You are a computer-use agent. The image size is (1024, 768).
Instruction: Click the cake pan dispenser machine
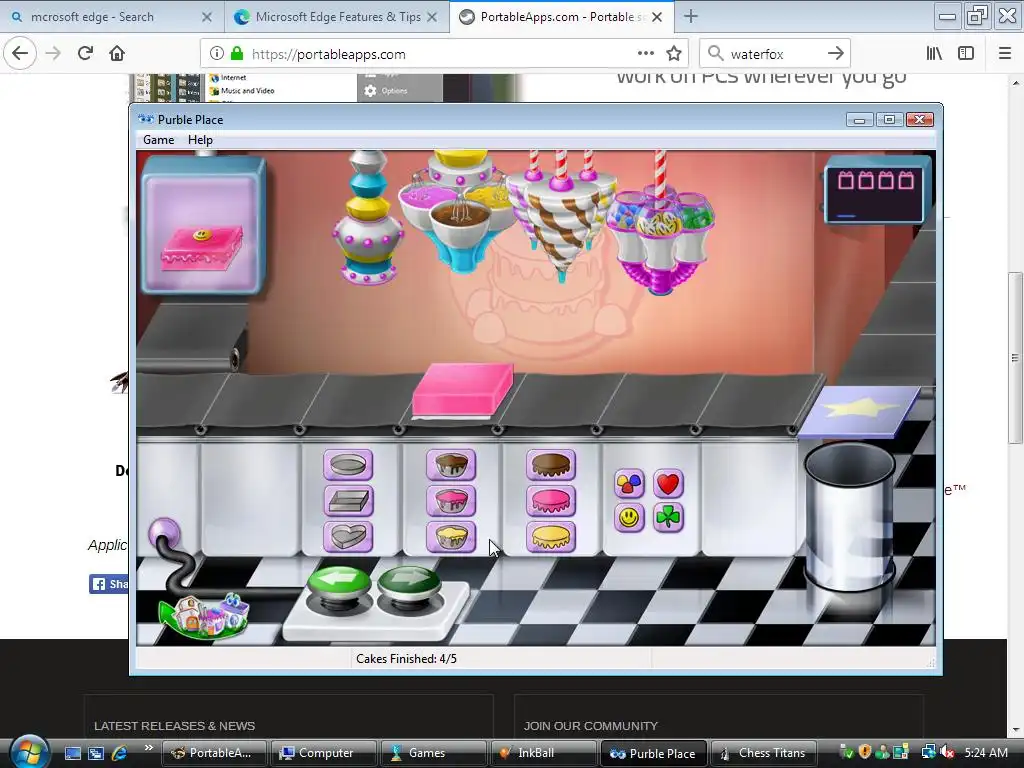pyautogui.click(x=368, y=217)
